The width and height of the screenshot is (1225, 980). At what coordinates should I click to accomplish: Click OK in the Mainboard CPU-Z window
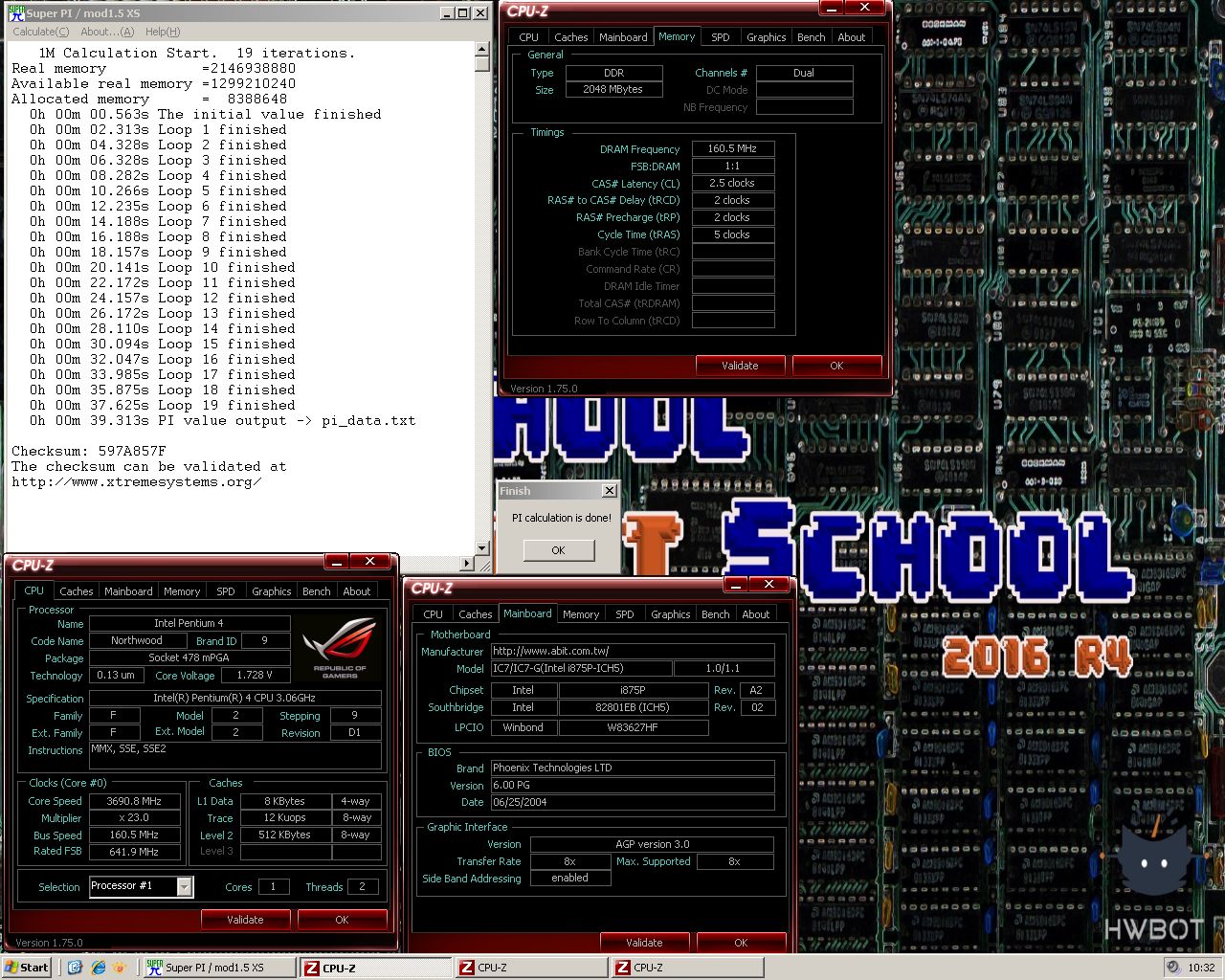[x=741, y=943]
